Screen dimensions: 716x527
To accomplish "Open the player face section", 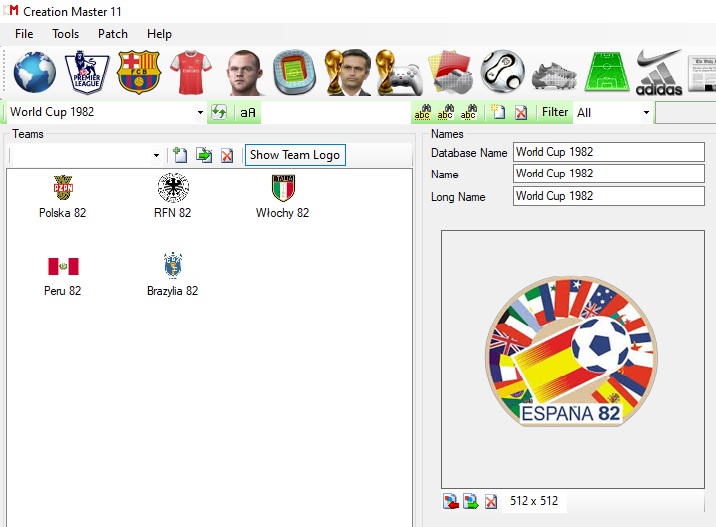I will click(244, 72).
